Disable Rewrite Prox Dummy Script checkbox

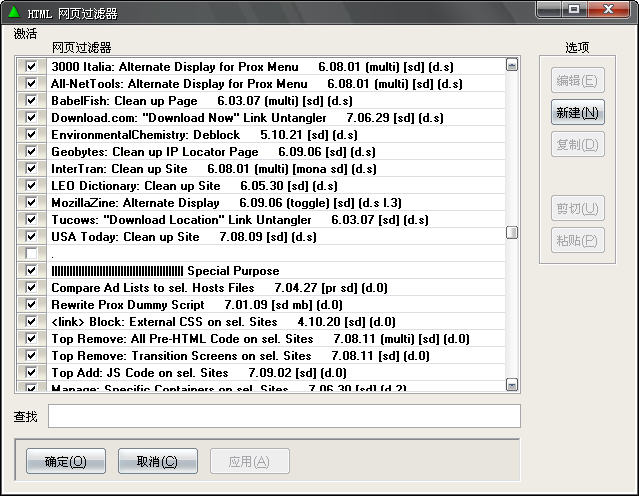click(x=31, y=304)
